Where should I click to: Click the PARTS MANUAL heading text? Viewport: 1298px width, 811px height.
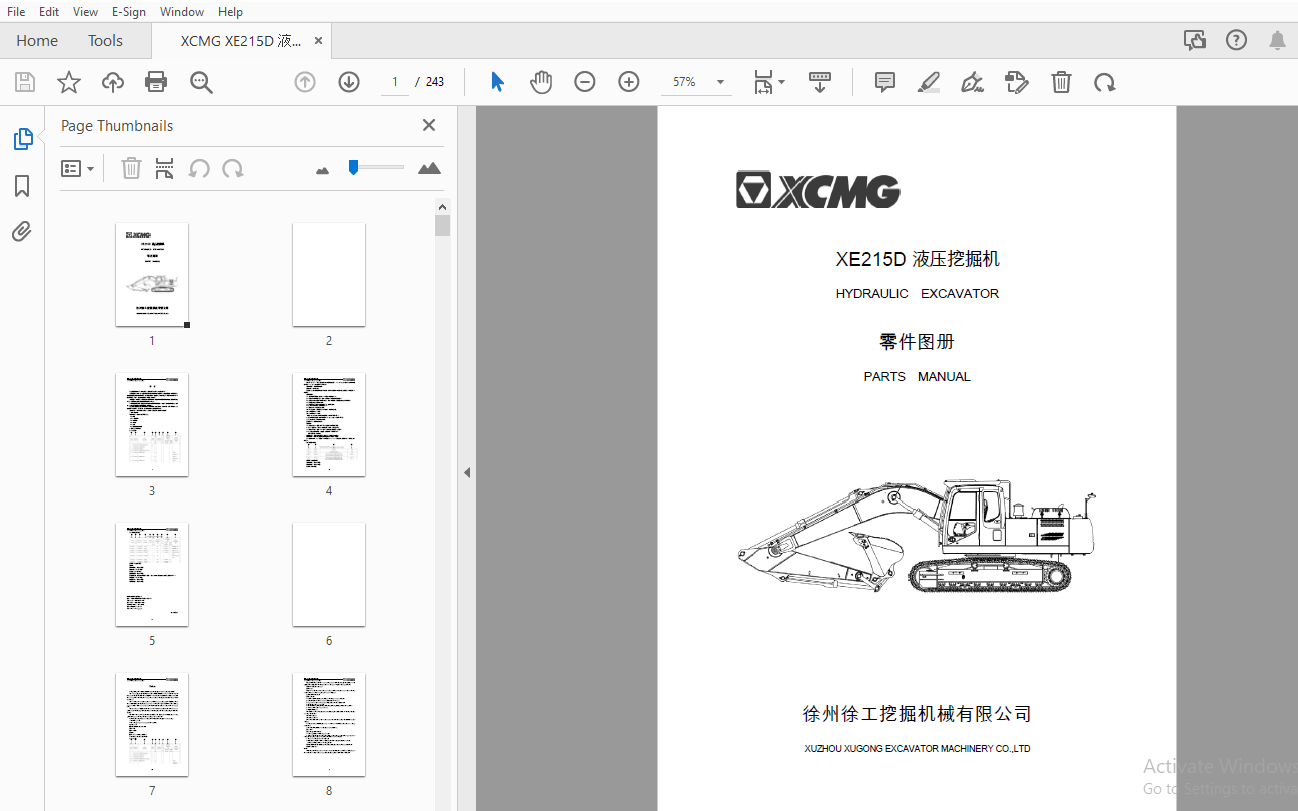tap(917, 377)
